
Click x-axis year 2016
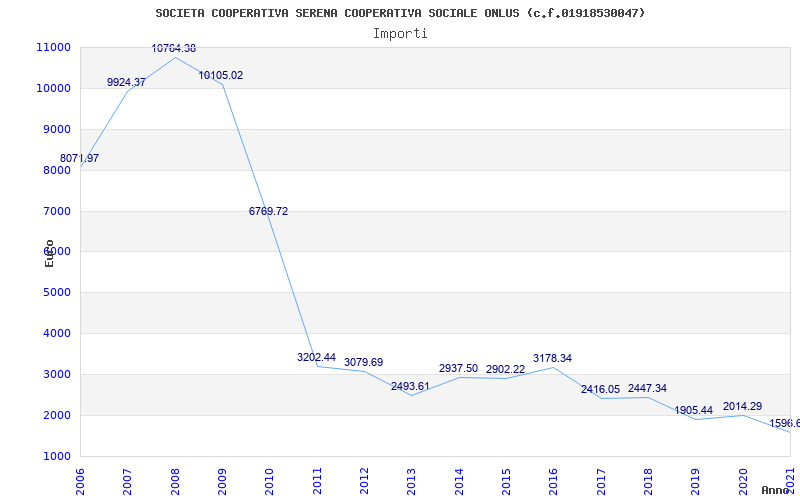[x=554, y=482]
